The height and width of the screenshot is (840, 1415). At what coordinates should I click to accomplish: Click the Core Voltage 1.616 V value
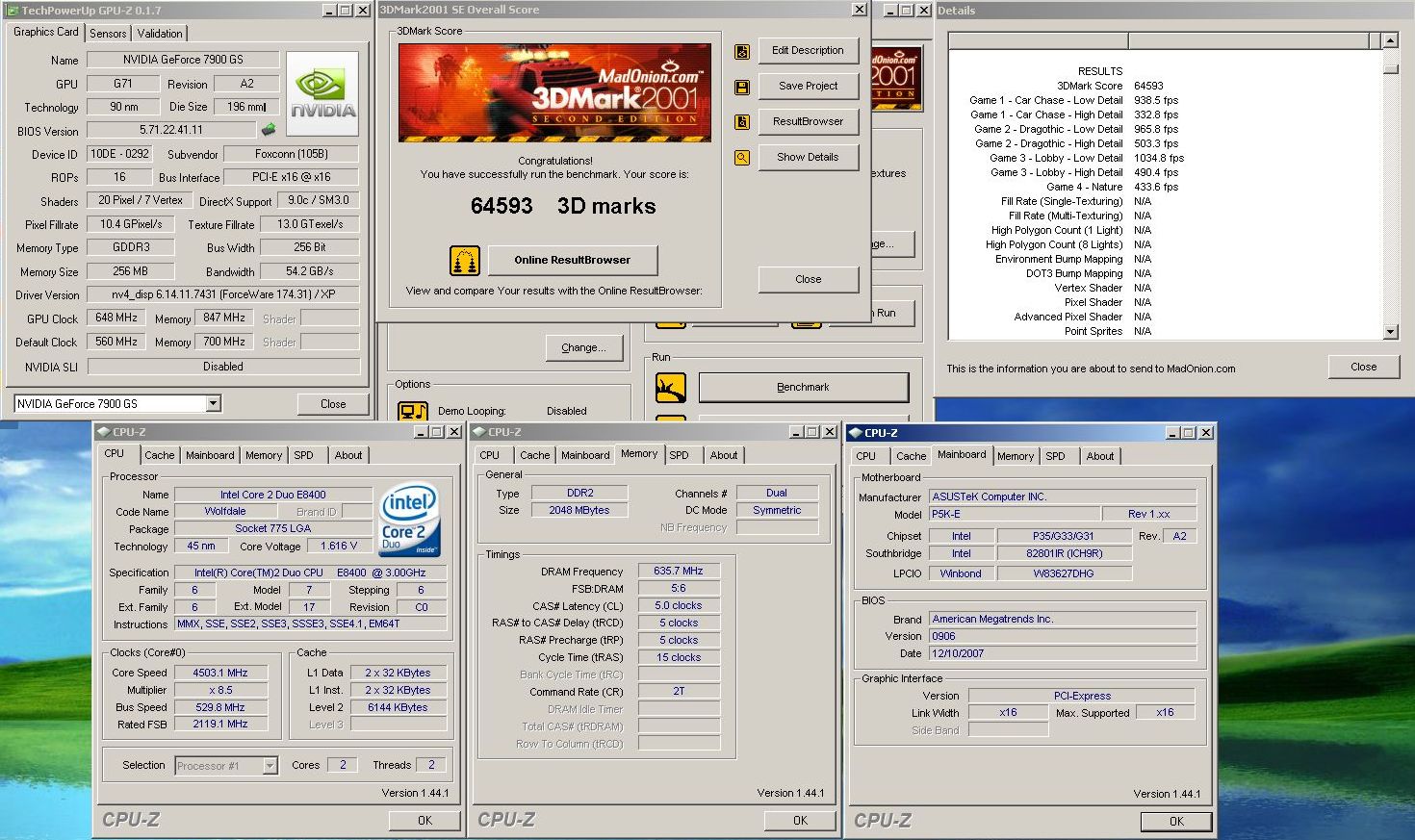pos(339,547)
